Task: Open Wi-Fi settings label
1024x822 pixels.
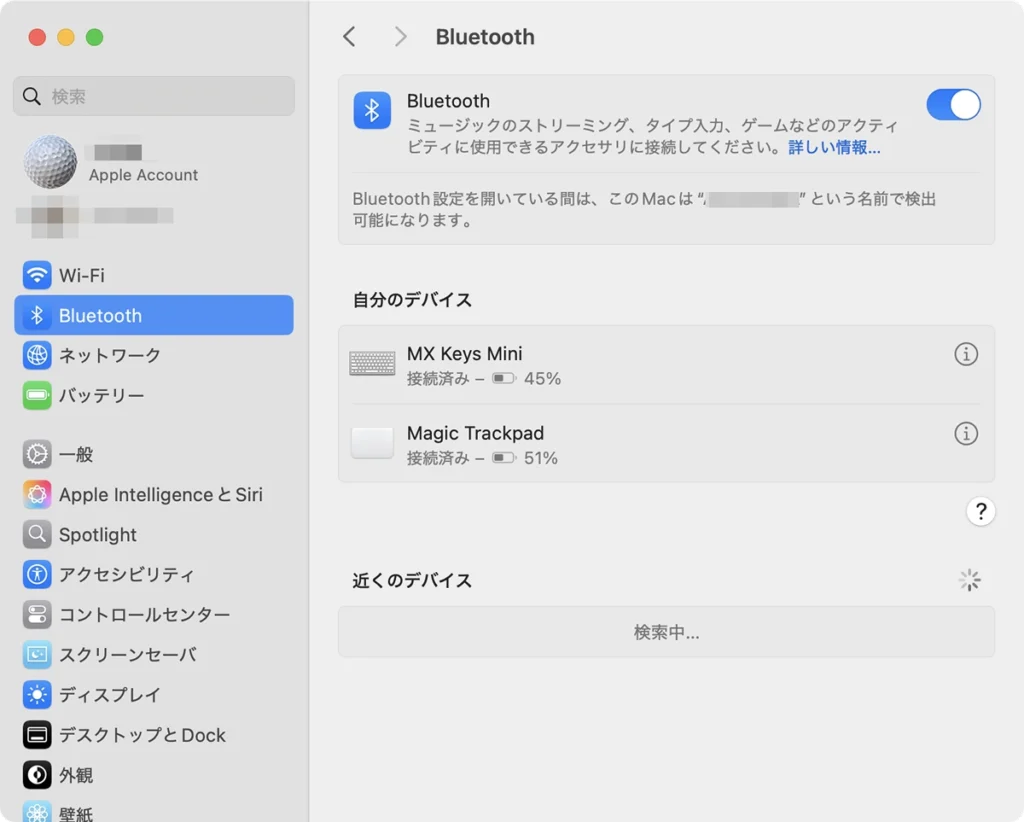Action: (x=82, y=276)
